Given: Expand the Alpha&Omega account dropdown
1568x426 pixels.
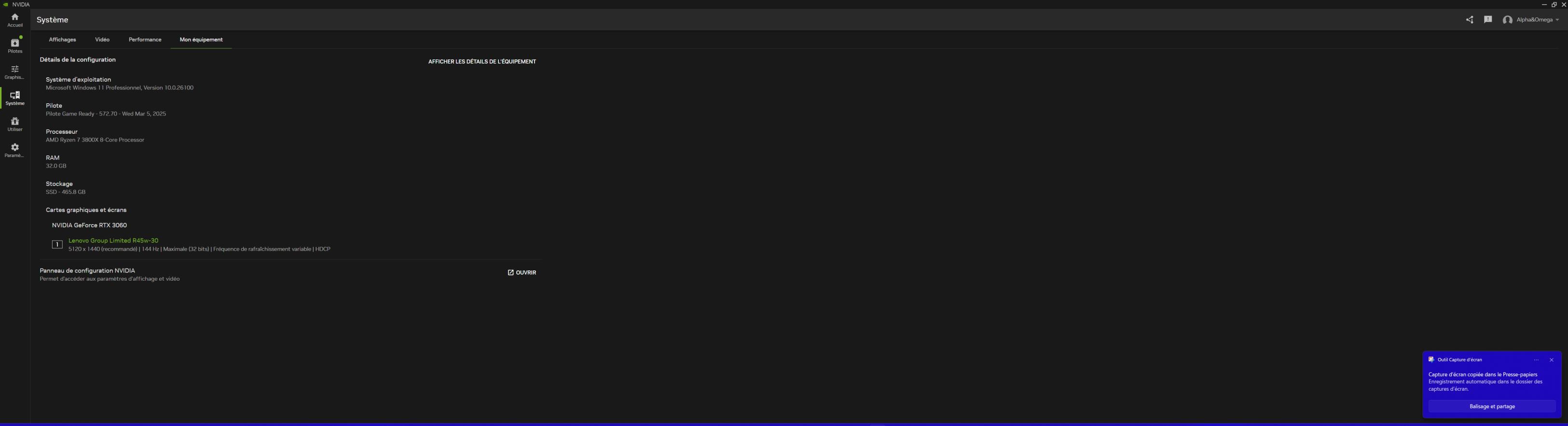Looking at the screenshot, I should [x=1530, y=20].
